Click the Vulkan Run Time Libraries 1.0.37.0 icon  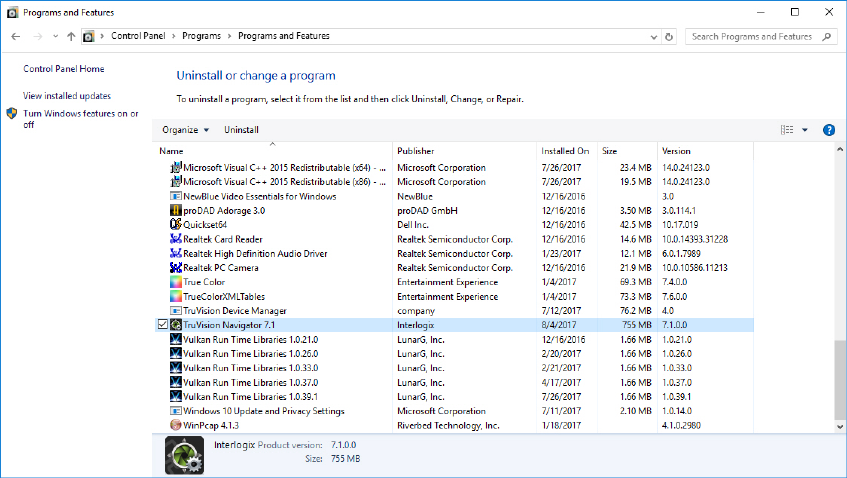point(176,382)
